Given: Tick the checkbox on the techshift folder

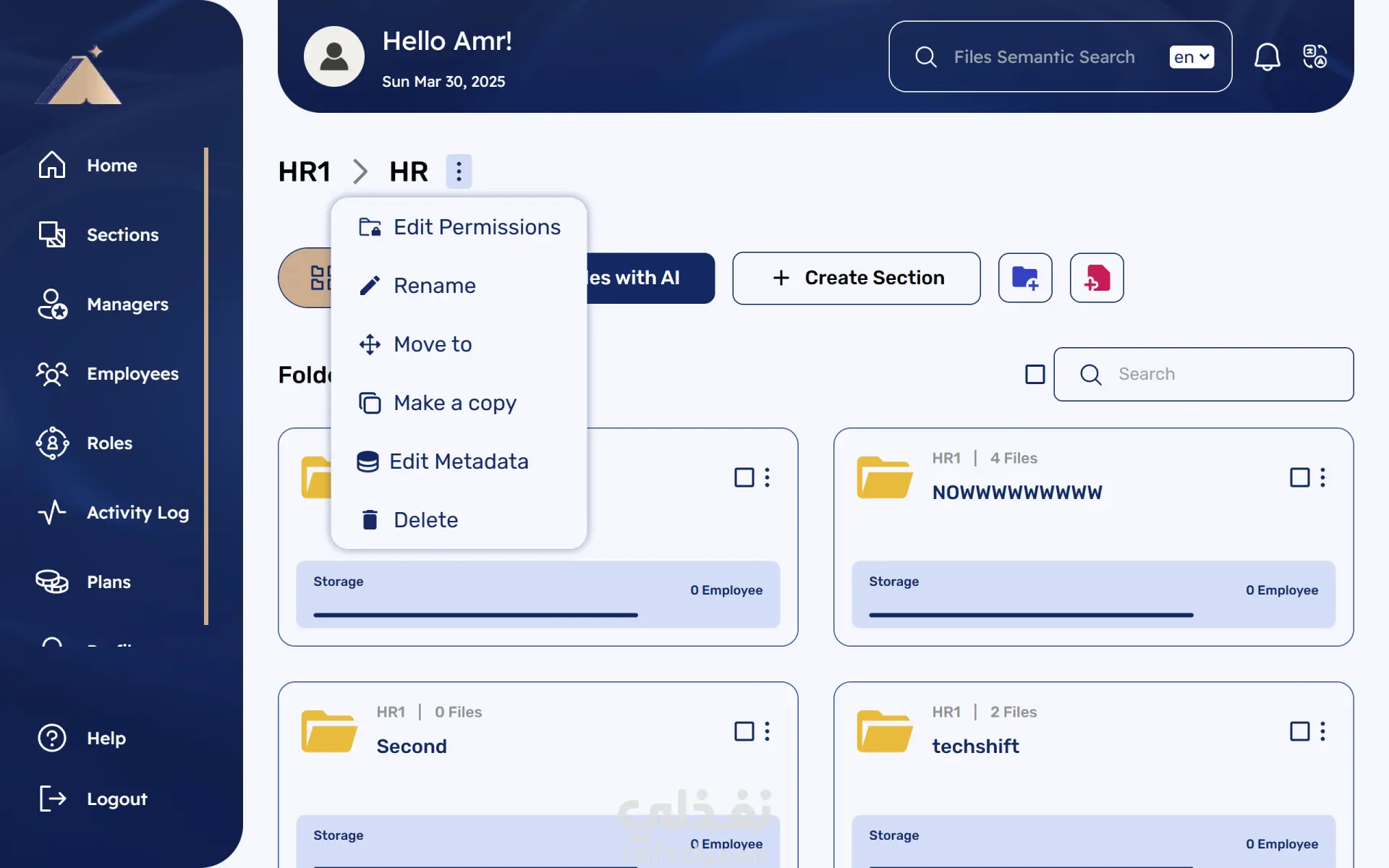Looking at the screenshot, I should (x=1299, y=731).
